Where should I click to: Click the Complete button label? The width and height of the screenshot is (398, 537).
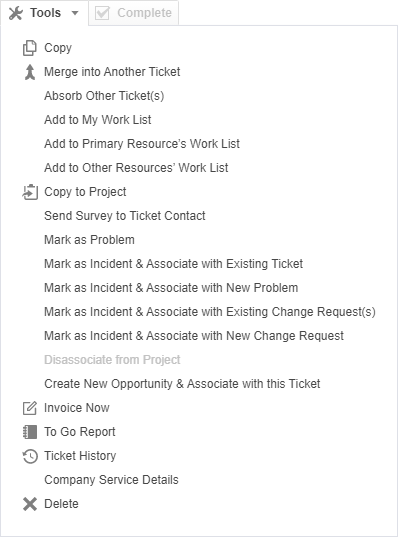coord(144,13)
